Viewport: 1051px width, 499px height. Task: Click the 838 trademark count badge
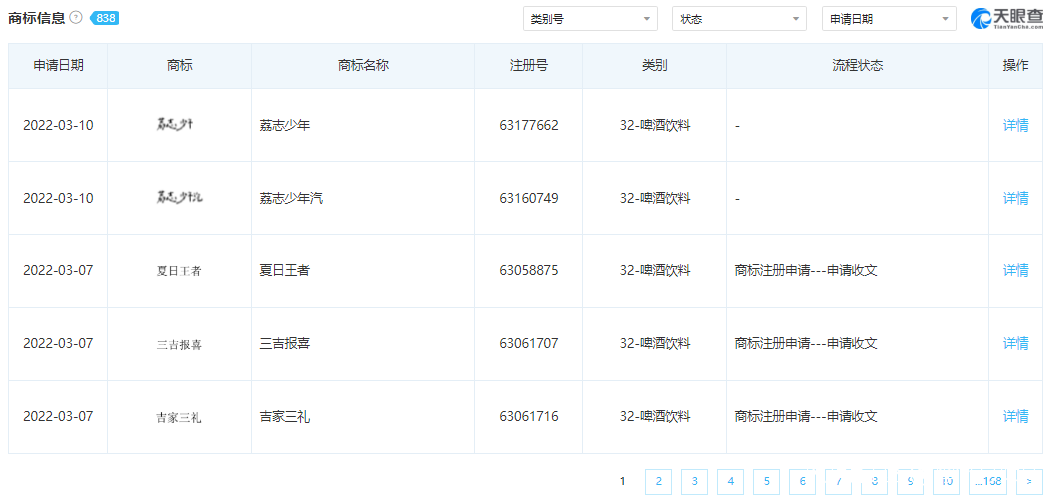pos(104,18)
